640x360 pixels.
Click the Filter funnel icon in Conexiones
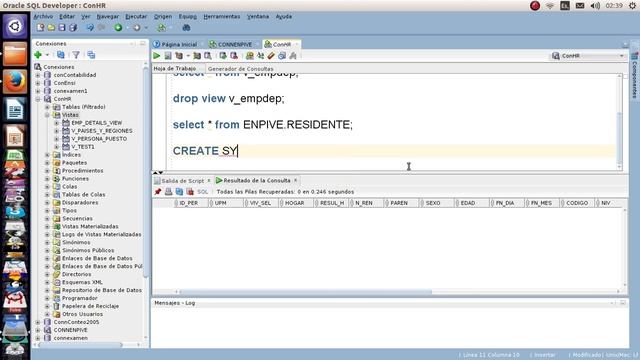pyautogui.click(x=76, y=55)
